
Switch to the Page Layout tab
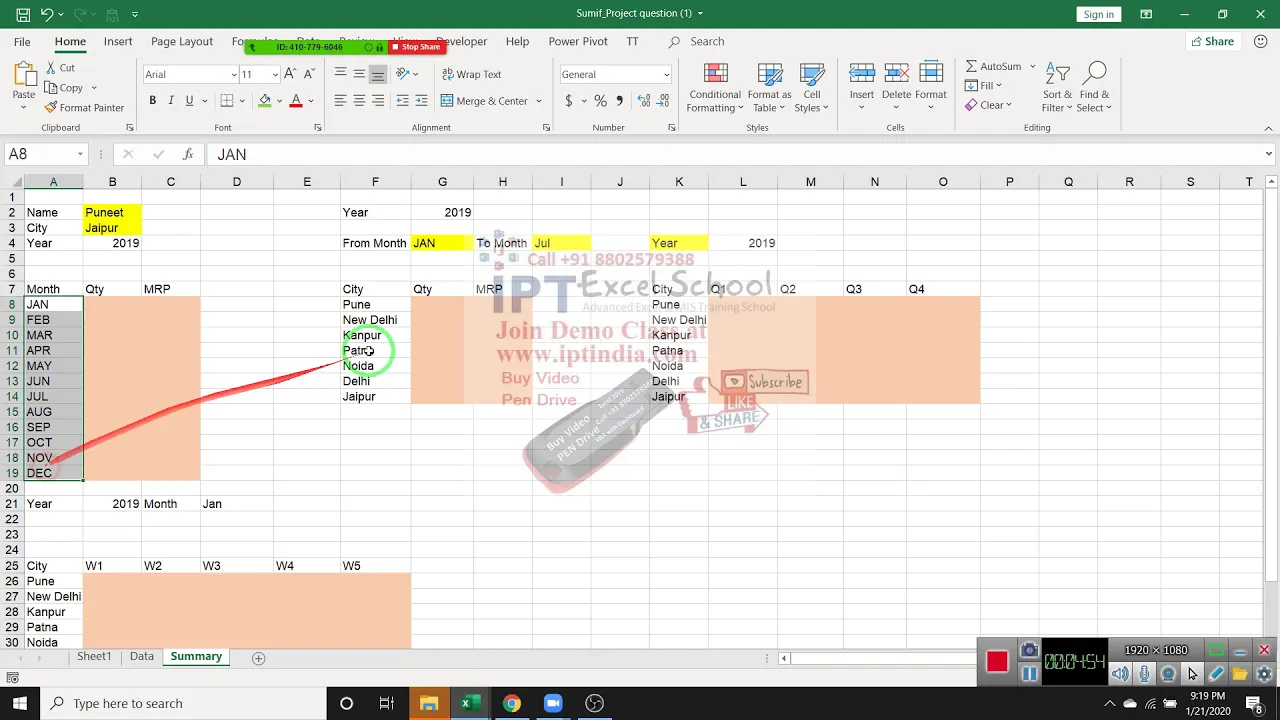coord(182,42)
